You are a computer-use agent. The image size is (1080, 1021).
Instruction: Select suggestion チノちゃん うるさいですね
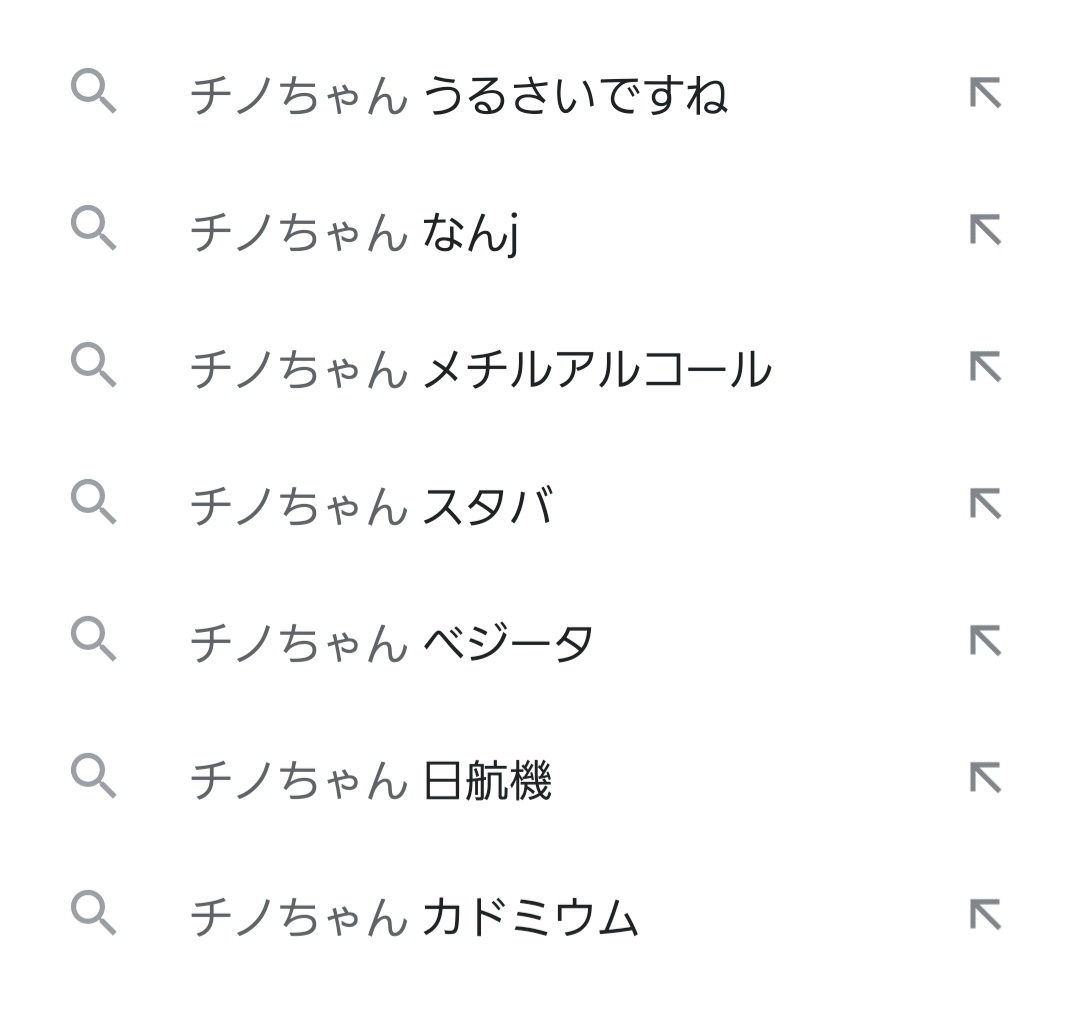pyautogui.click(x=458, y=95)
